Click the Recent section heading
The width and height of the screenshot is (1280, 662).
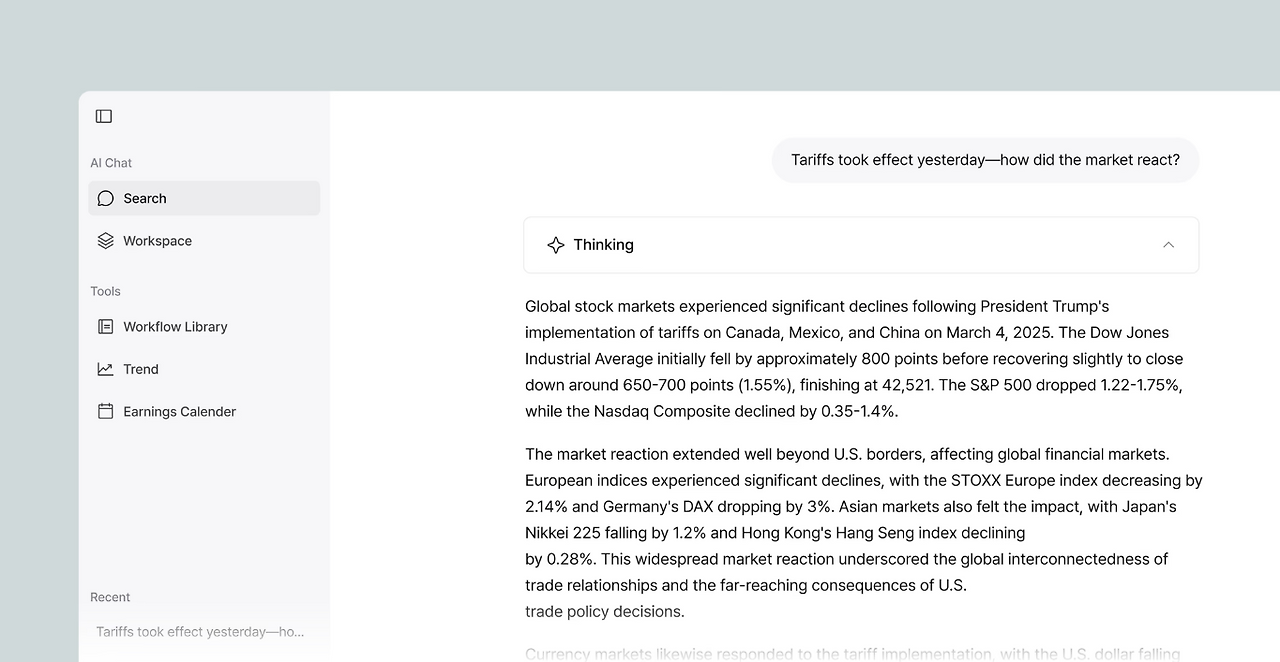click(110, 597)
